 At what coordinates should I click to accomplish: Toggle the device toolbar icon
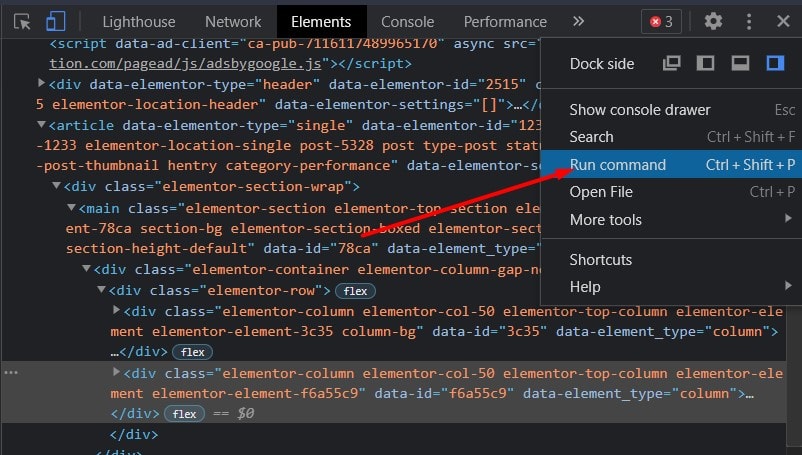pos(55,21)
